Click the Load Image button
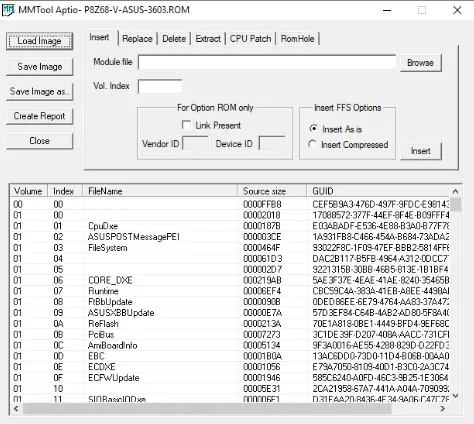Screen dimensions: 474x424 (x=39, y=41)
